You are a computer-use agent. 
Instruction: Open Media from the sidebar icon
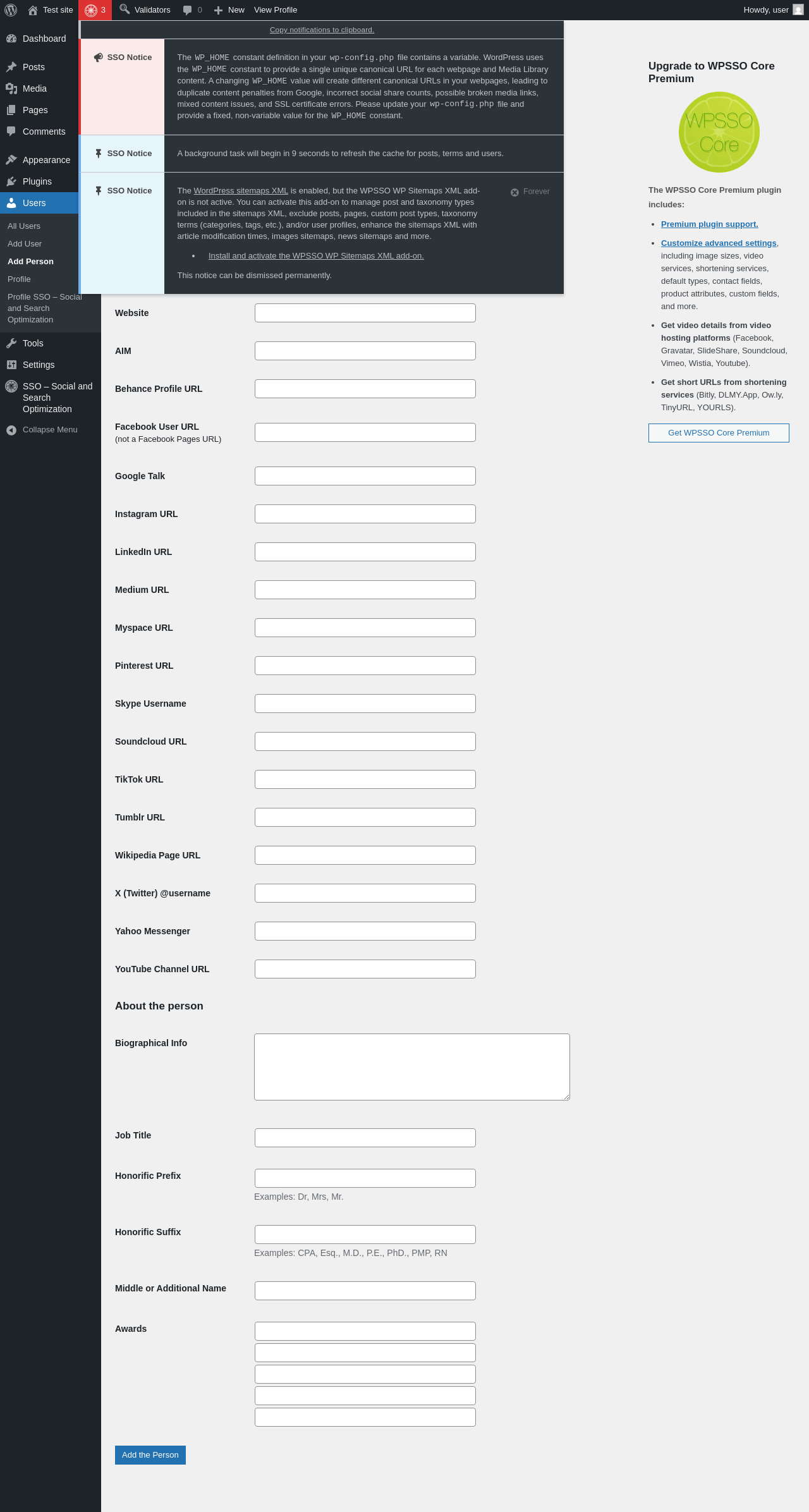[11, 88]
